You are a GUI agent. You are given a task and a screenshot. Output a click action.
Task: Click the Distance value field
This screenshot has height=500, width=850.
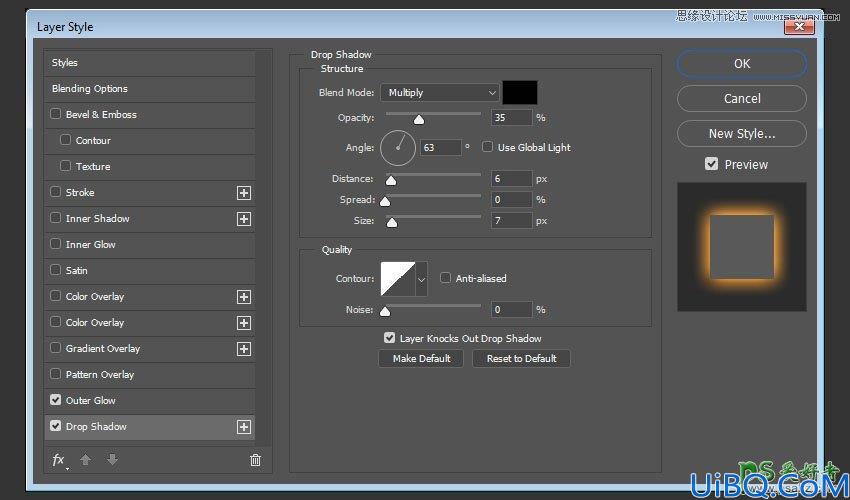pos(511,178)
